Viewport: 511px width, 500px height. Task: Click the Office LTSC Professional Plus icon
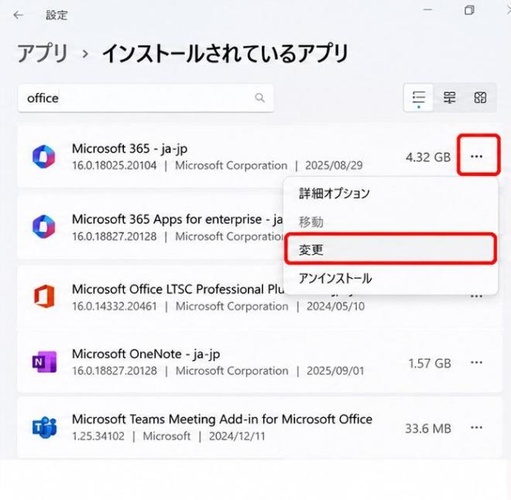44,296
